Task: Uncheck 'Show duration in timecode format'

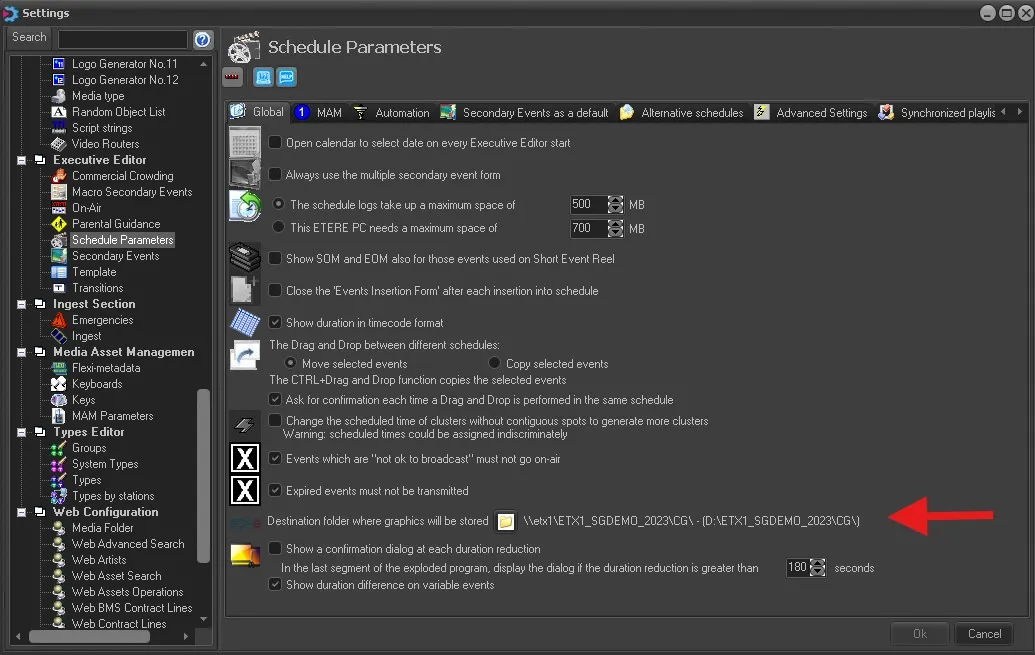Action: tap(275, 323)
